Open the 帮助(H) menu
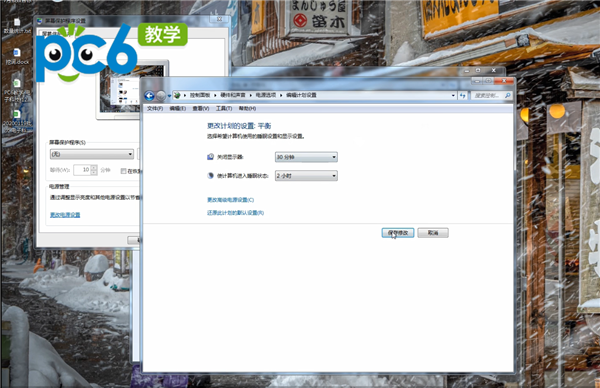Screen dimensions: 600x388 point(247,109)
